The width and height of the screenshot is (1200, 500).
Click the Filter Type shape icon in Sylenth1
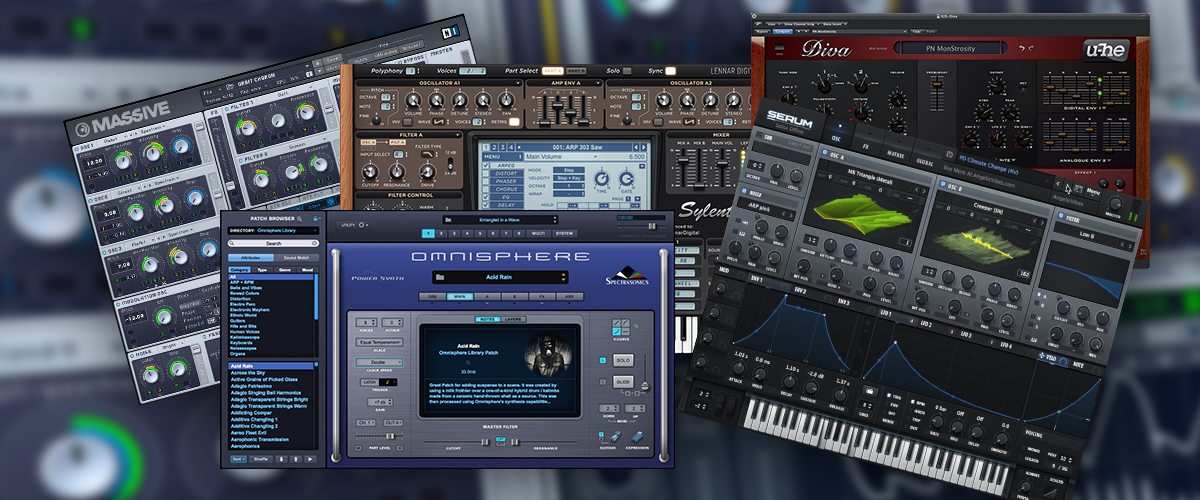coord(427,154)
